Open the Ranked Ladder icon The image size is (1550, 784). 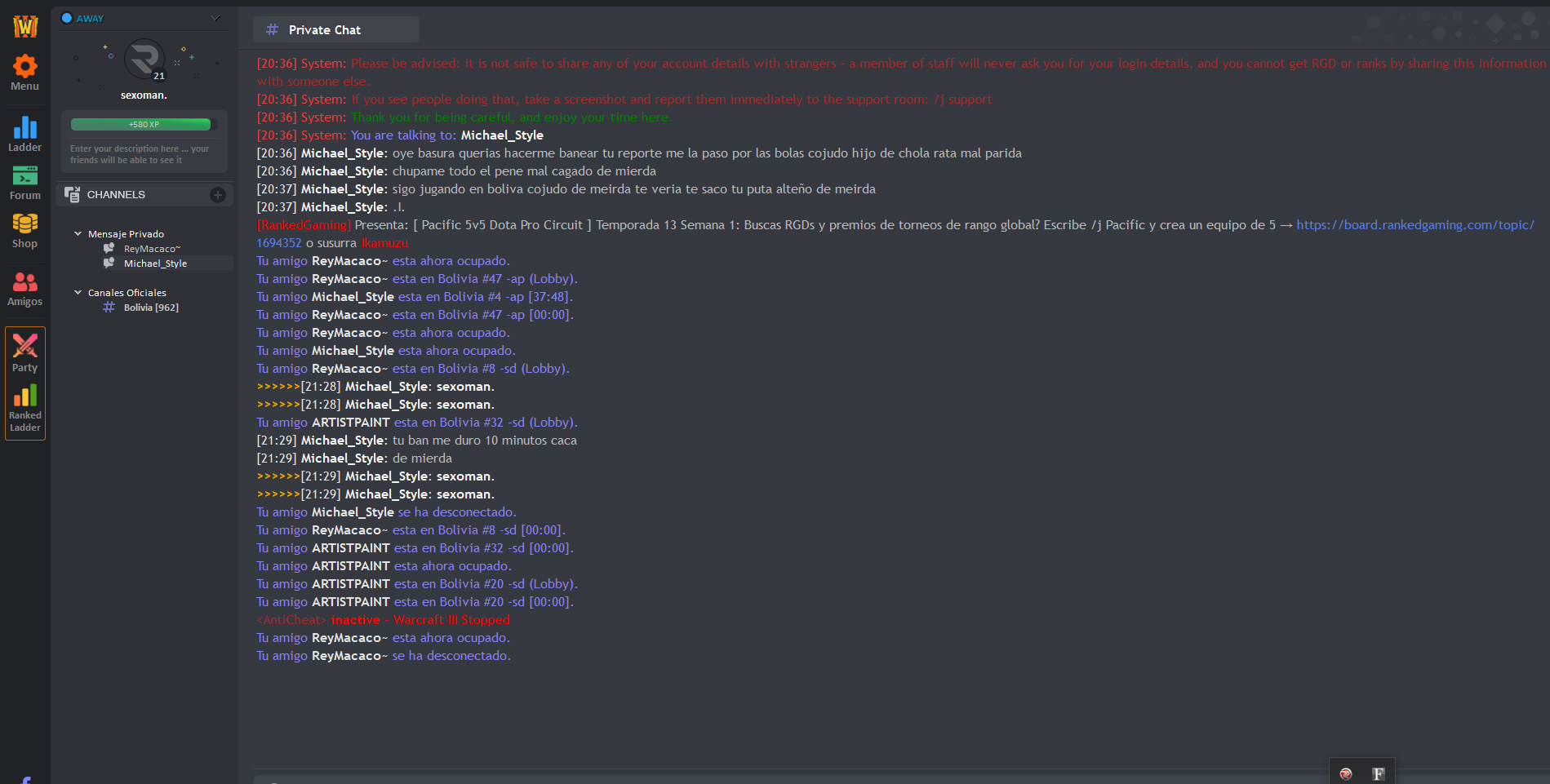click(x=24, y=408)
